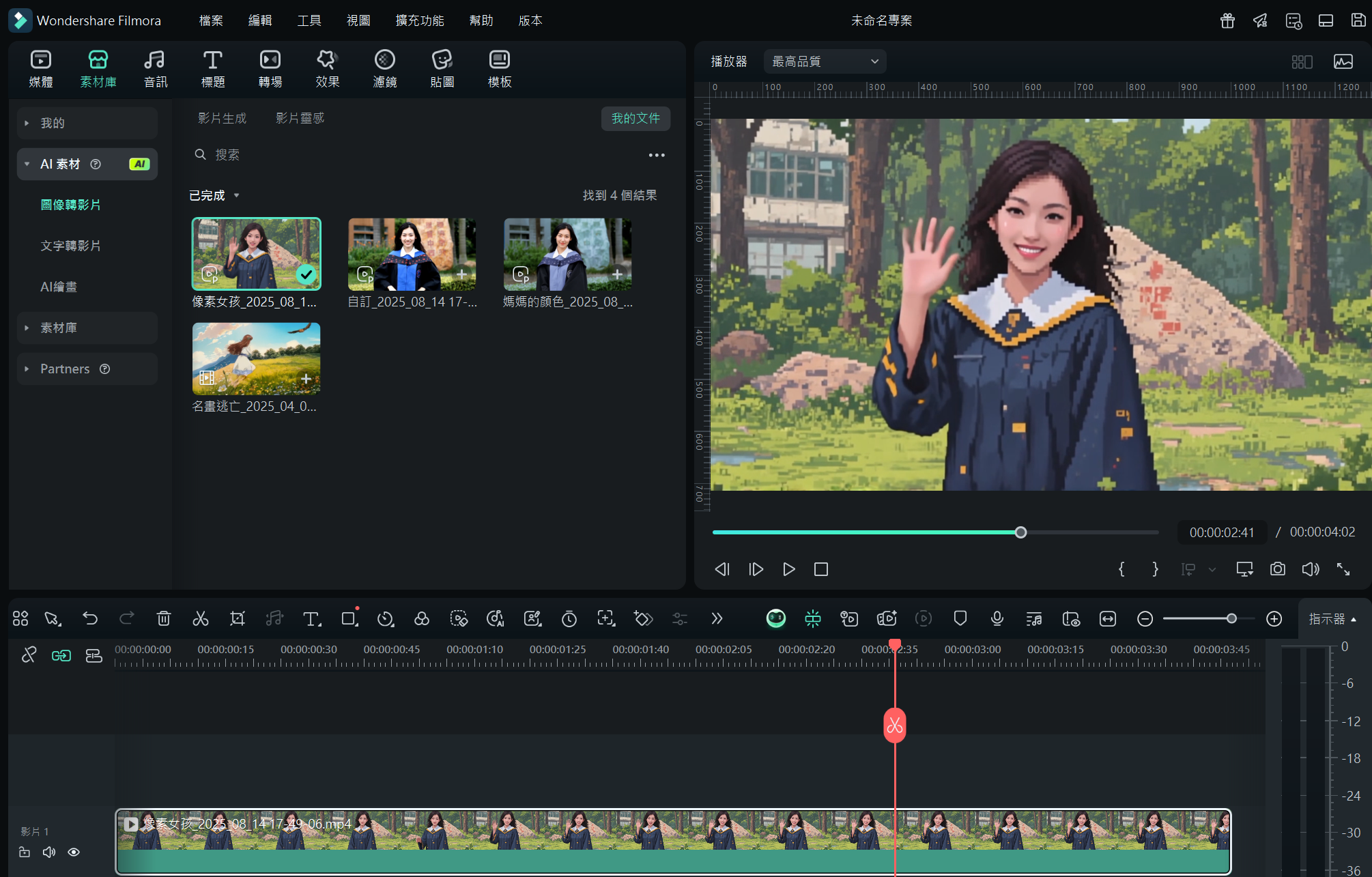Mark in point with left brace

point(1121,569)
